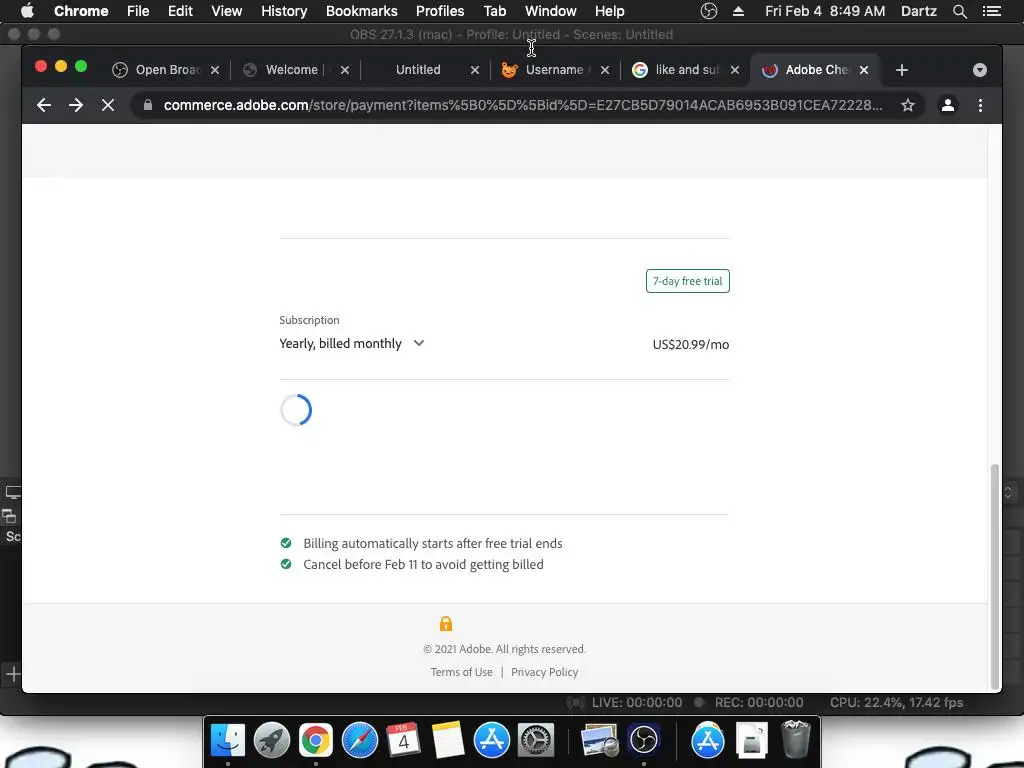This screenshot has width=1024, height=768.
Task: Open Launchpad rocket icon in the Dock
Action: 272,740
